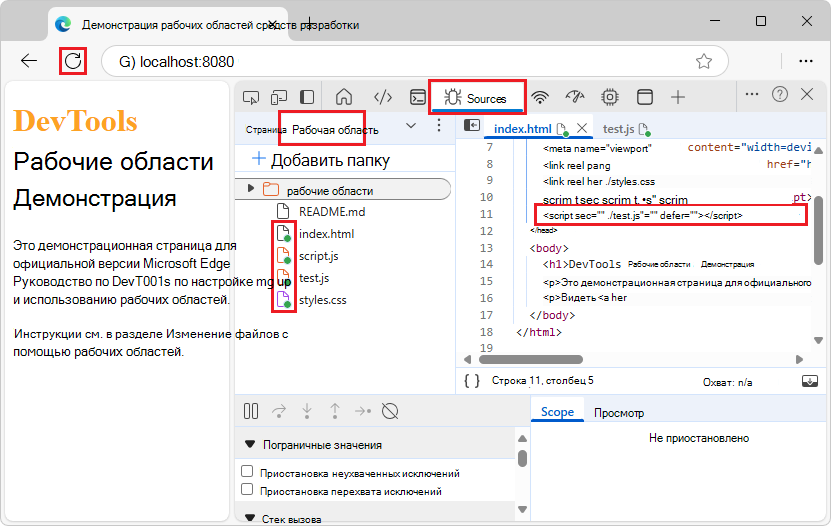
Task: Open the Elements tool icon
Action: point(383,97)
